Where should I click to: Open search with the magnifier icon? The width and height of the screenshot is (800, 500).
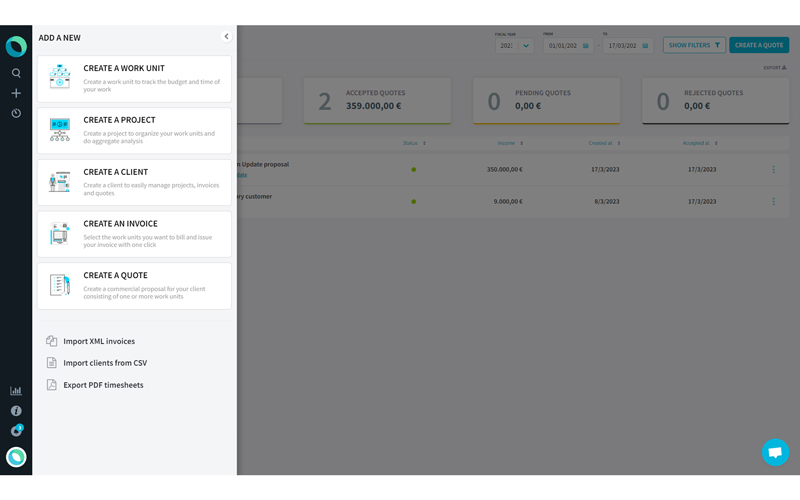[16, 73]
